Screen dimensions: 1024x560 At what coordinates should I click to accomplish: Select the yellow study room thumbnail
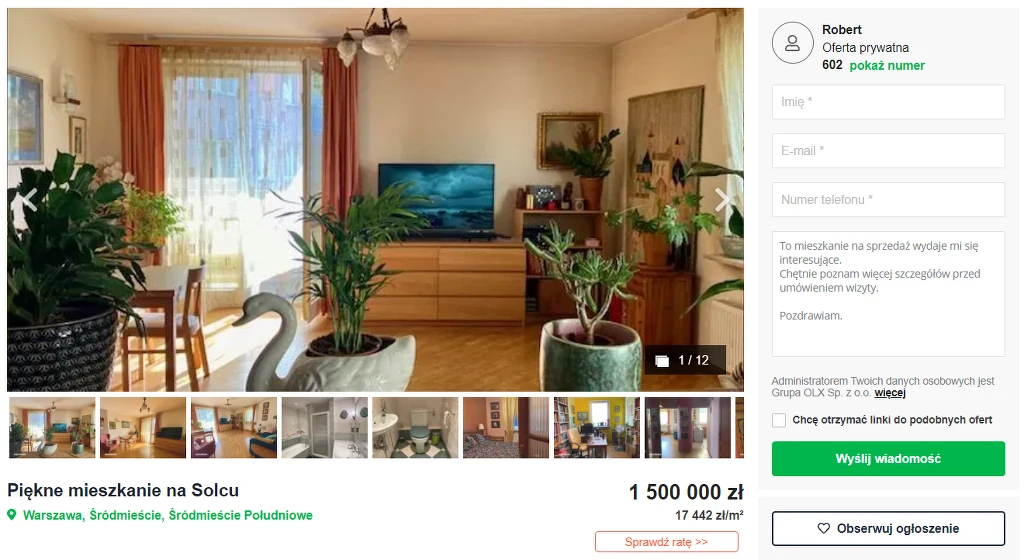coord(597,428)
